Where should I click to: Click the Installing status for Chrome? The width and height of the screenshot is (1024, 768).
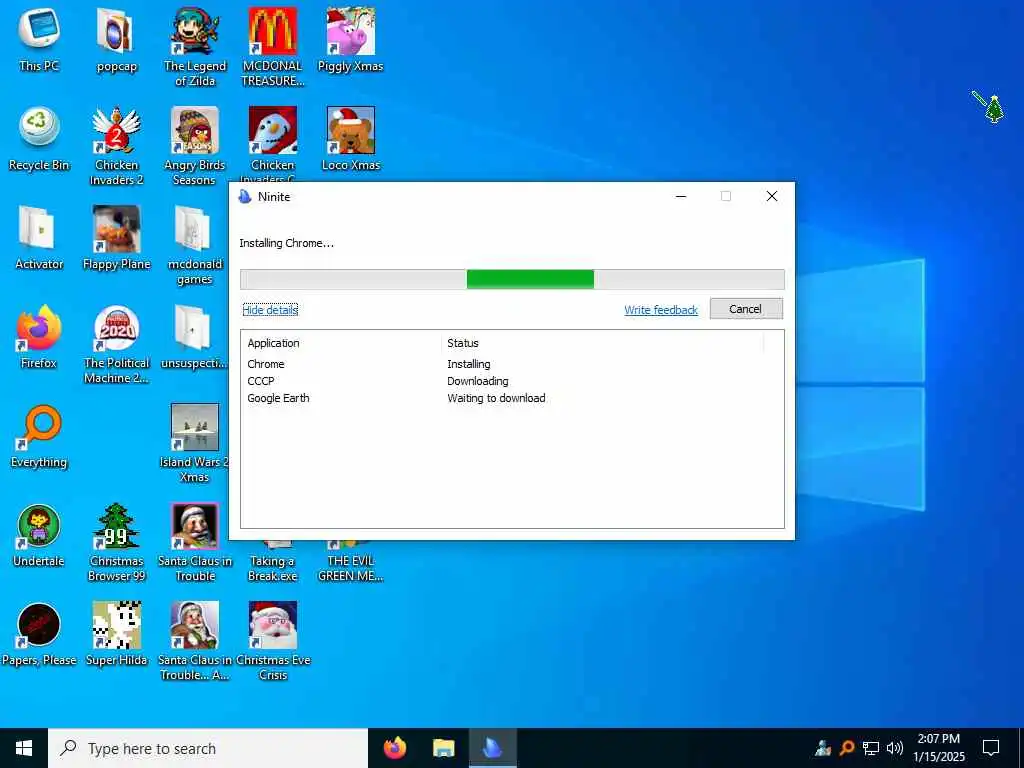coord(468,364)
